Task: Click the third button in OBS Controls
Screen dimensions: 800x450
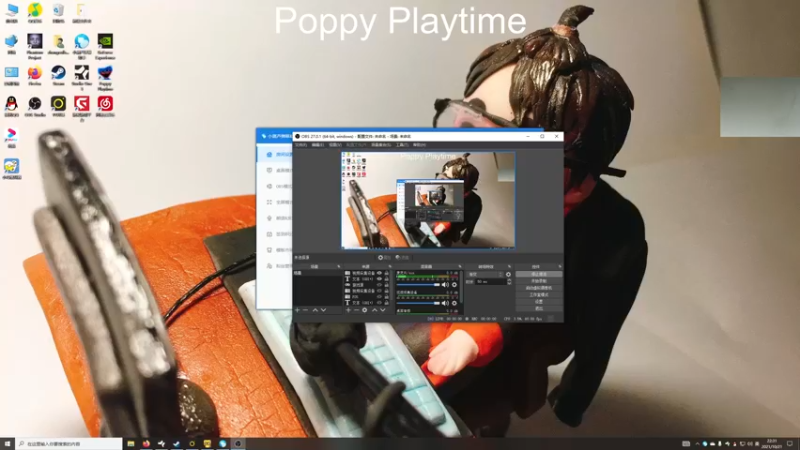Action: pos(539,288)
